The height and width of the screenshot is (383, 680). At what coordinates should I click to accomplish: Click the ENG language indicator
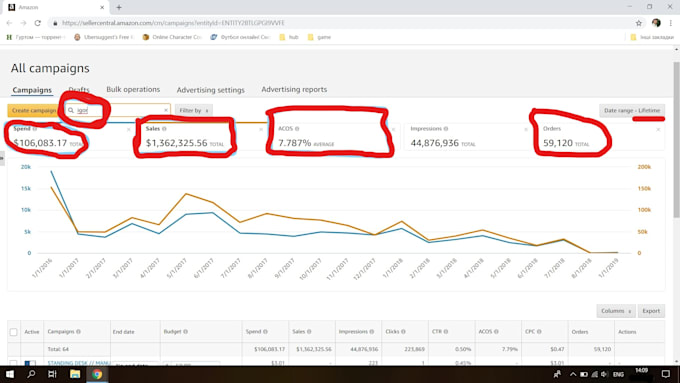click(x=618, y=374)
